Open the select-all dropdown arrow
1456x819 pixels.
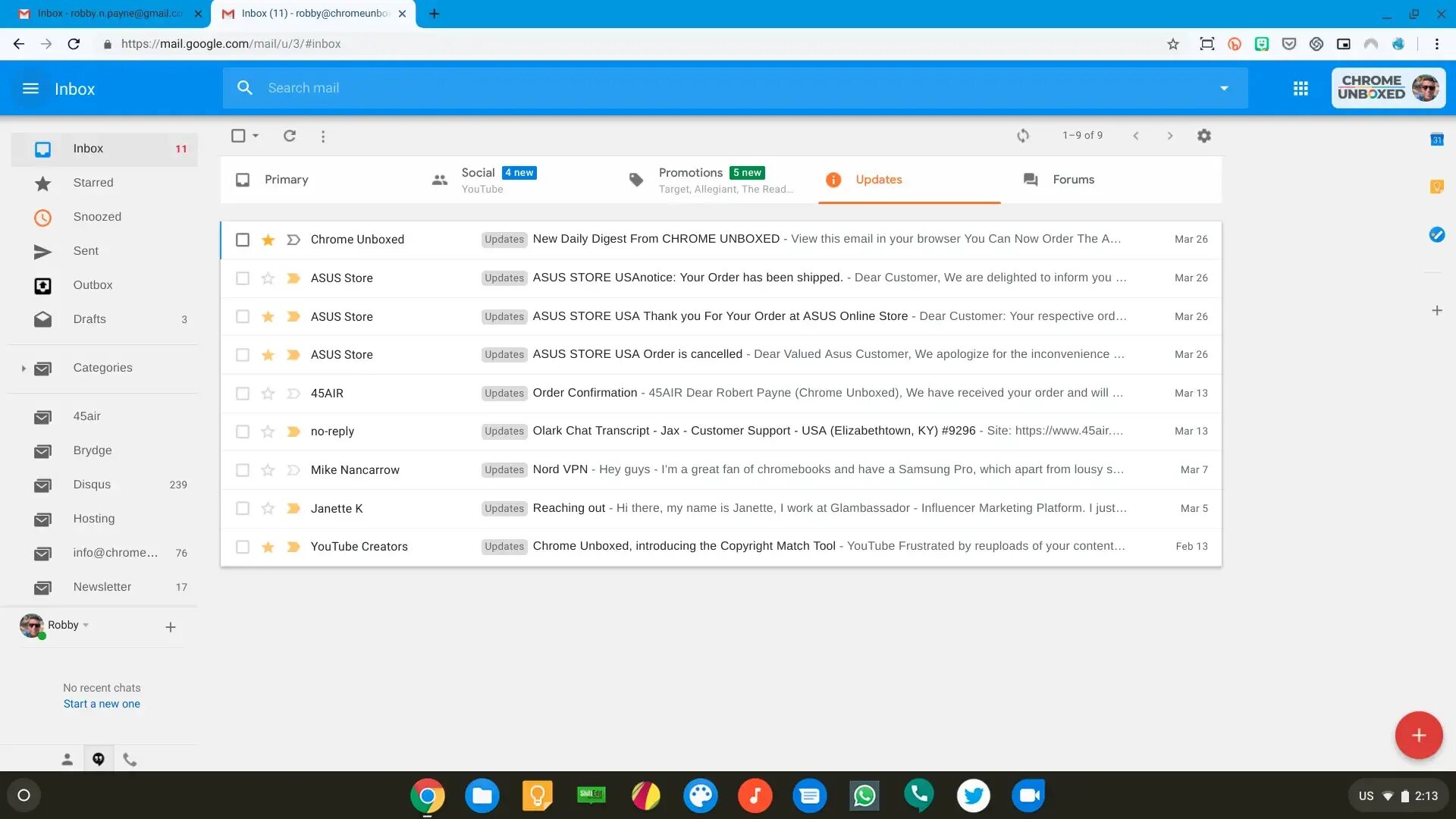tap(256, 136)
